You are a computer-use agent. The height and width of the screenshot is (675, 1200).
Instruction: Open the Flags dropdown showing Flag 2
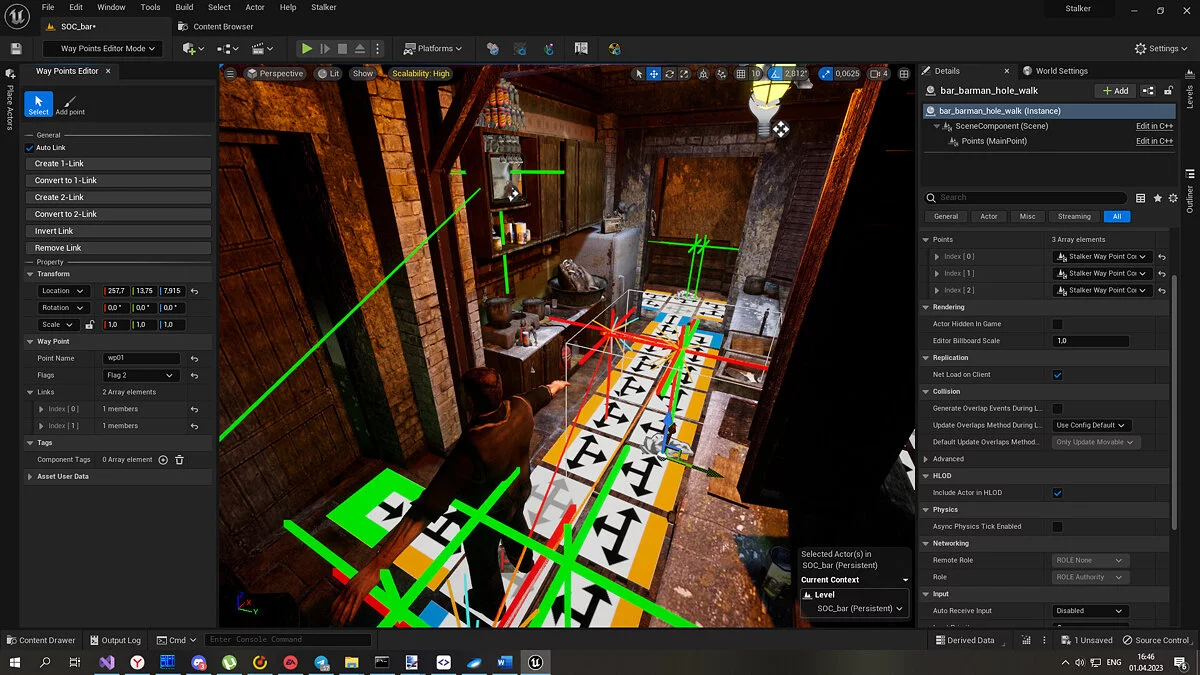(141, 375)
